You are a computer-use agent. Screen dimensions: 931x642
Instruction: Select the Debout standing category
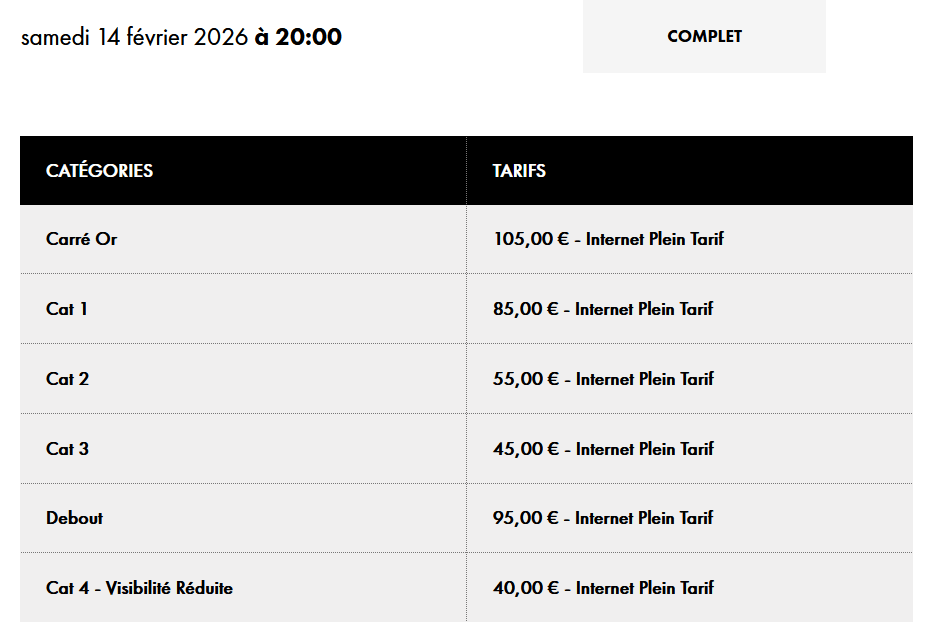(74, 518)
